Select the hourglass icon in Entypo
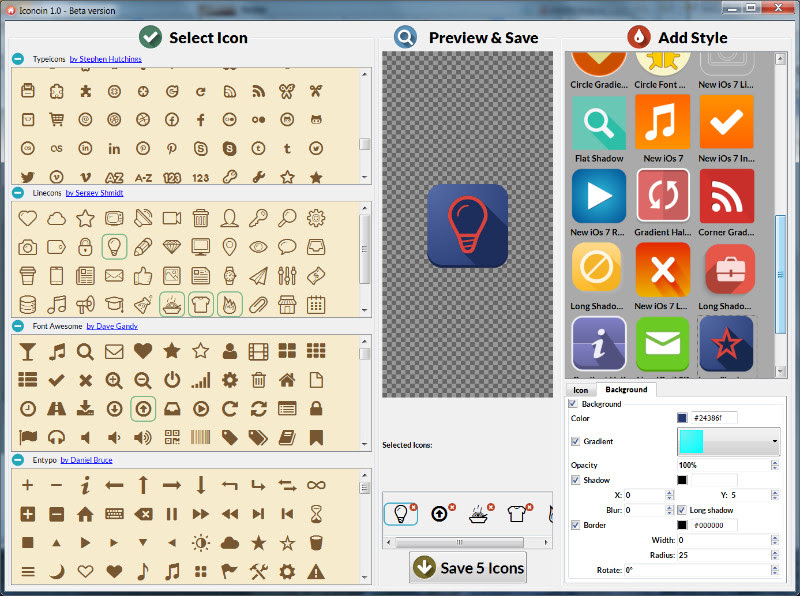The image size is (800, 596). tap(316, 512)
